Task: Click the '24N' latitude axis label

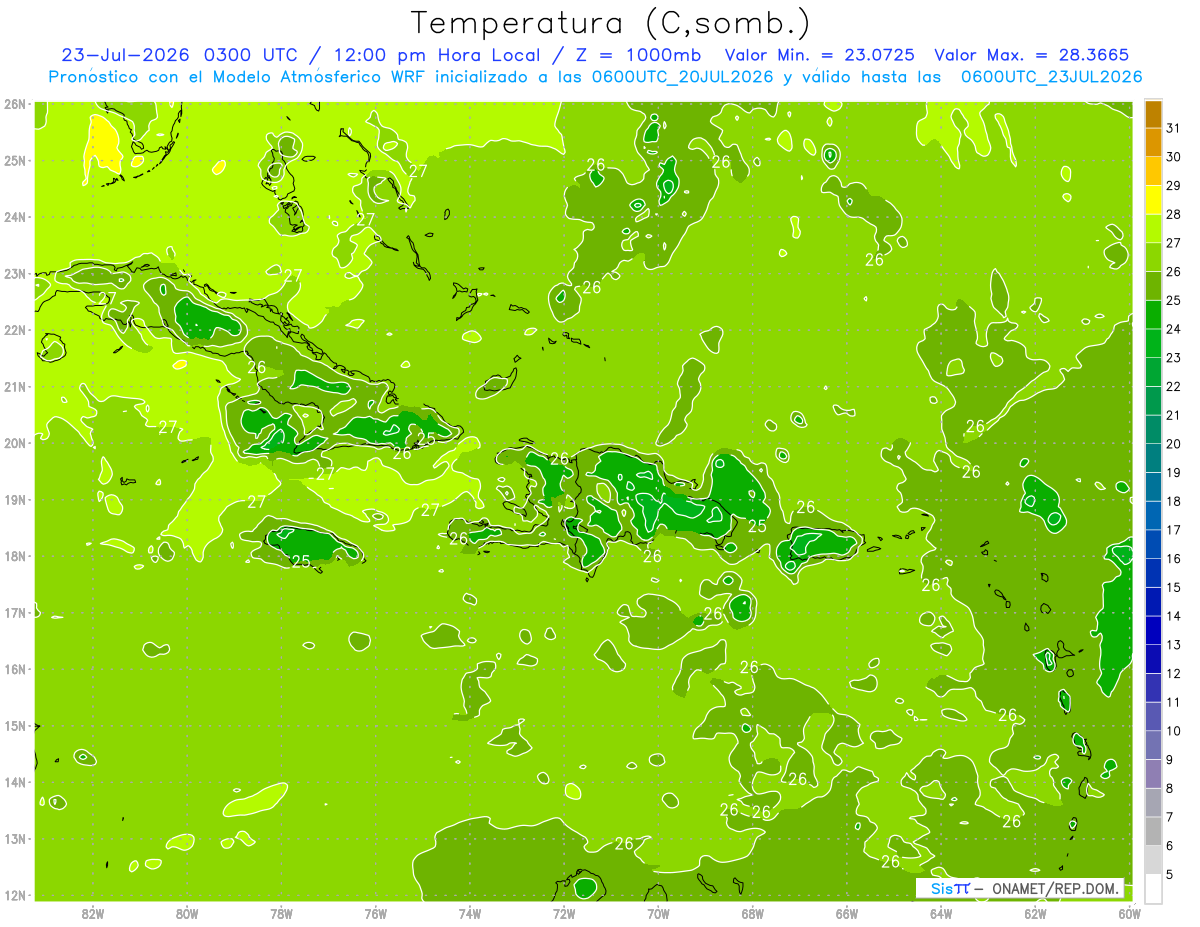Action: (14, 217)
